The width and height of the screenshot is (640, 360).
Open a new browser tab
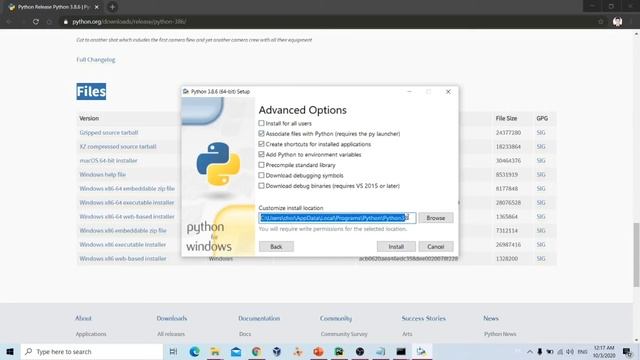pyautogui.click(x=112, y=7)
